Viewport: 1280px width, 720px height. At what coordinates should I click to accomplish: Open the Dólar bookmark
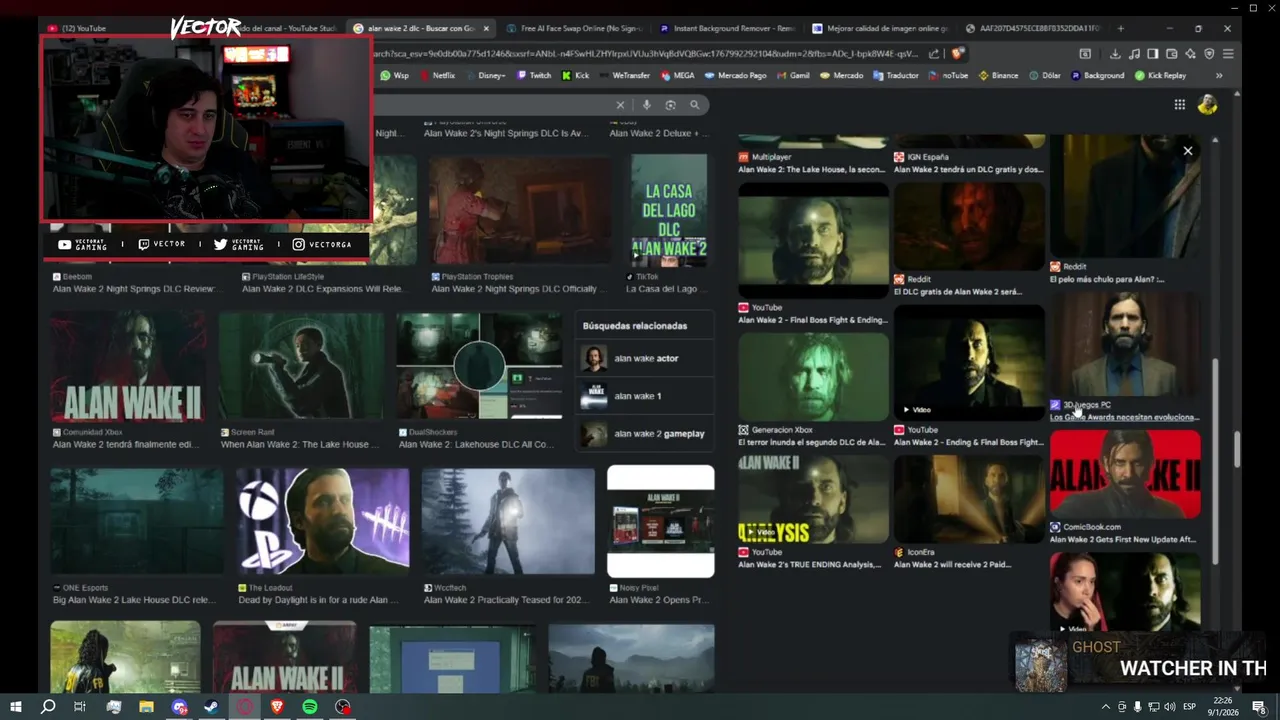tap(1044, 75)
